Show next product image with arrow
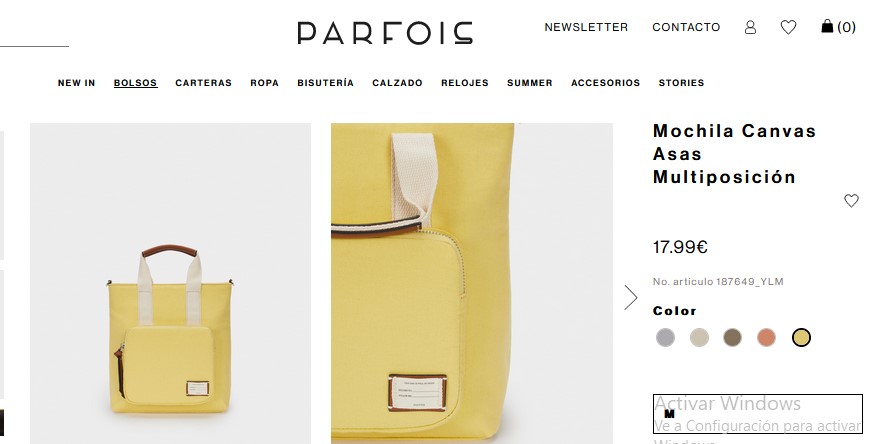 click(x=631, y=297)
